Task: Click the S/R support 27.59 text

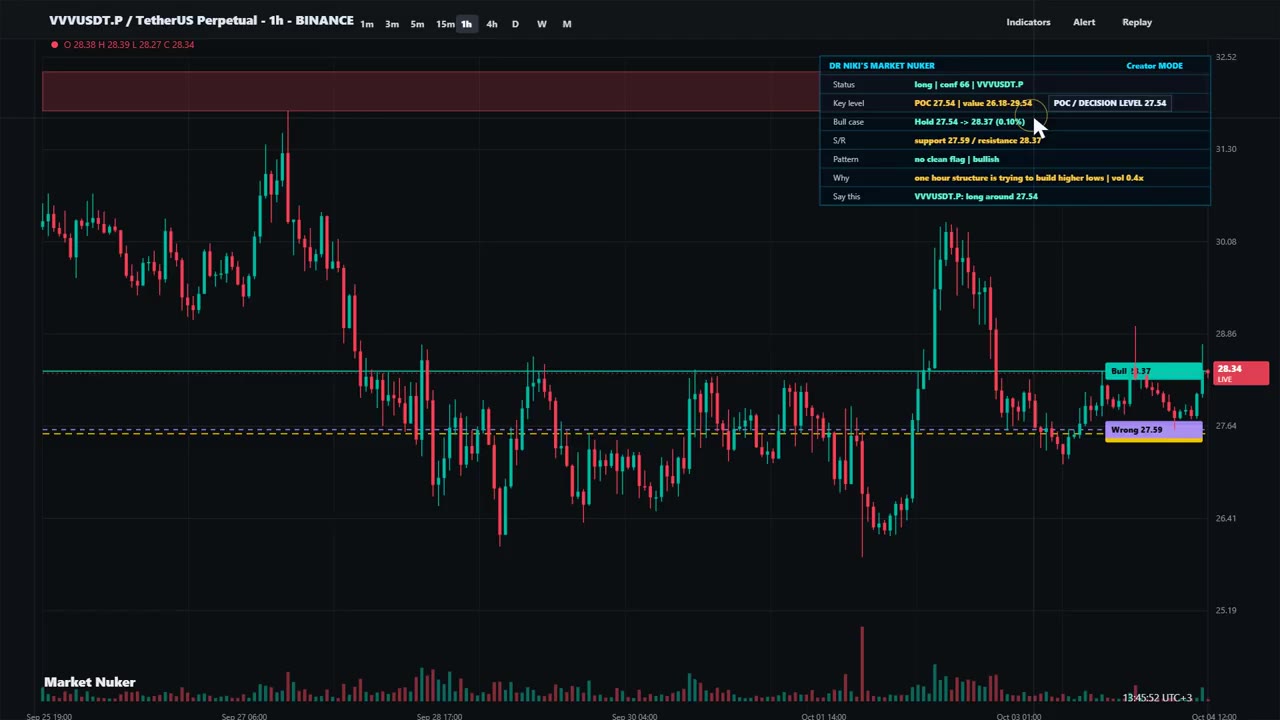Action: (978, 141)
